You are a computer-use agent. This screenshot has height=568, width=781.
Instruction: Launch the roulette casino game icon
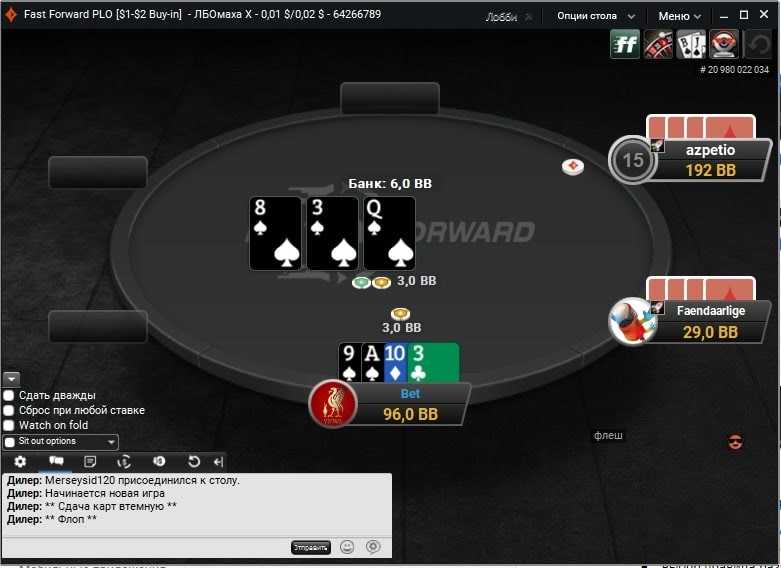658,44
